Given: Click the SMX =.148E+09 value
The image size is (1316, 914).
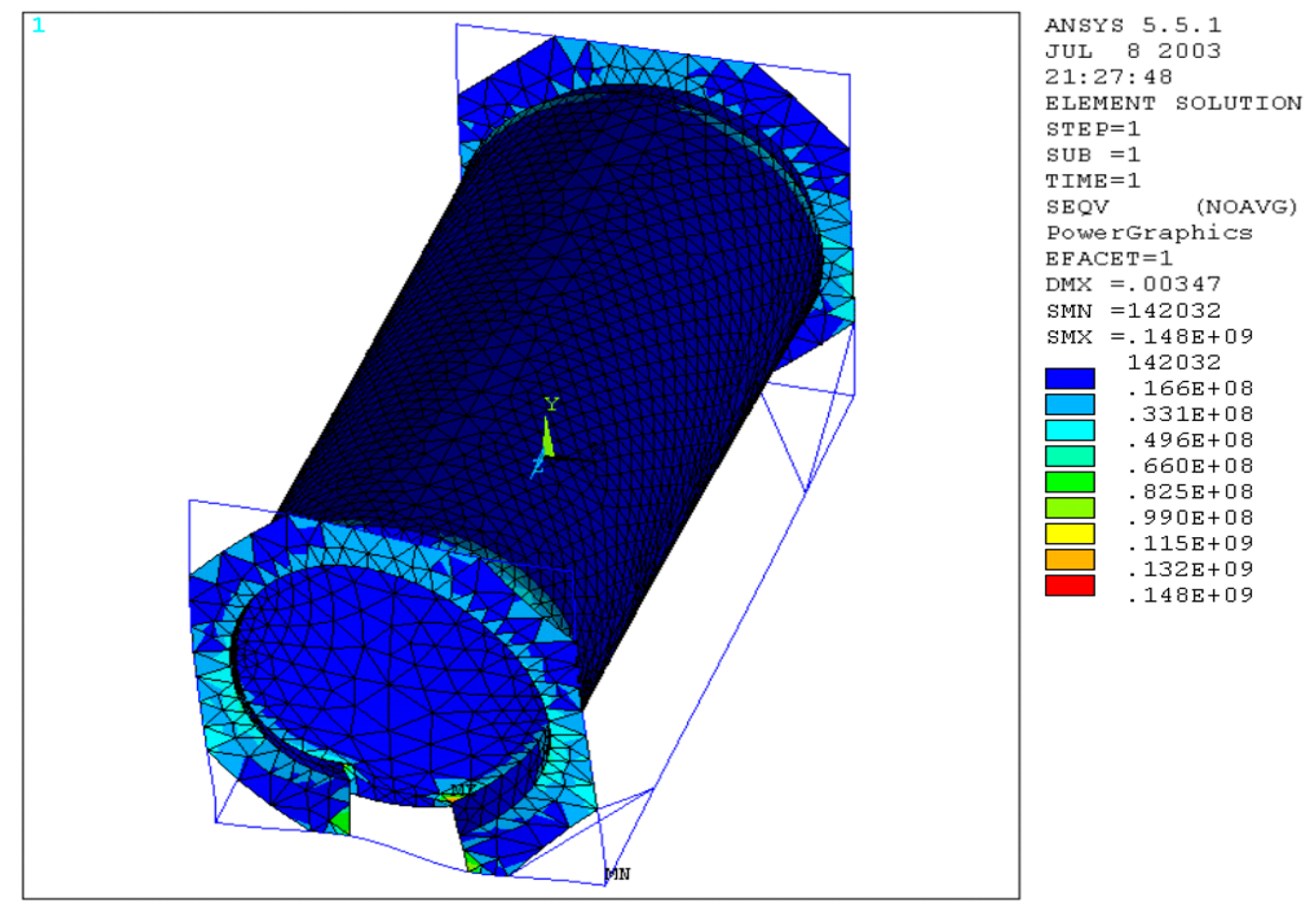Looking at the screenshot, I should pos(1149,336).
